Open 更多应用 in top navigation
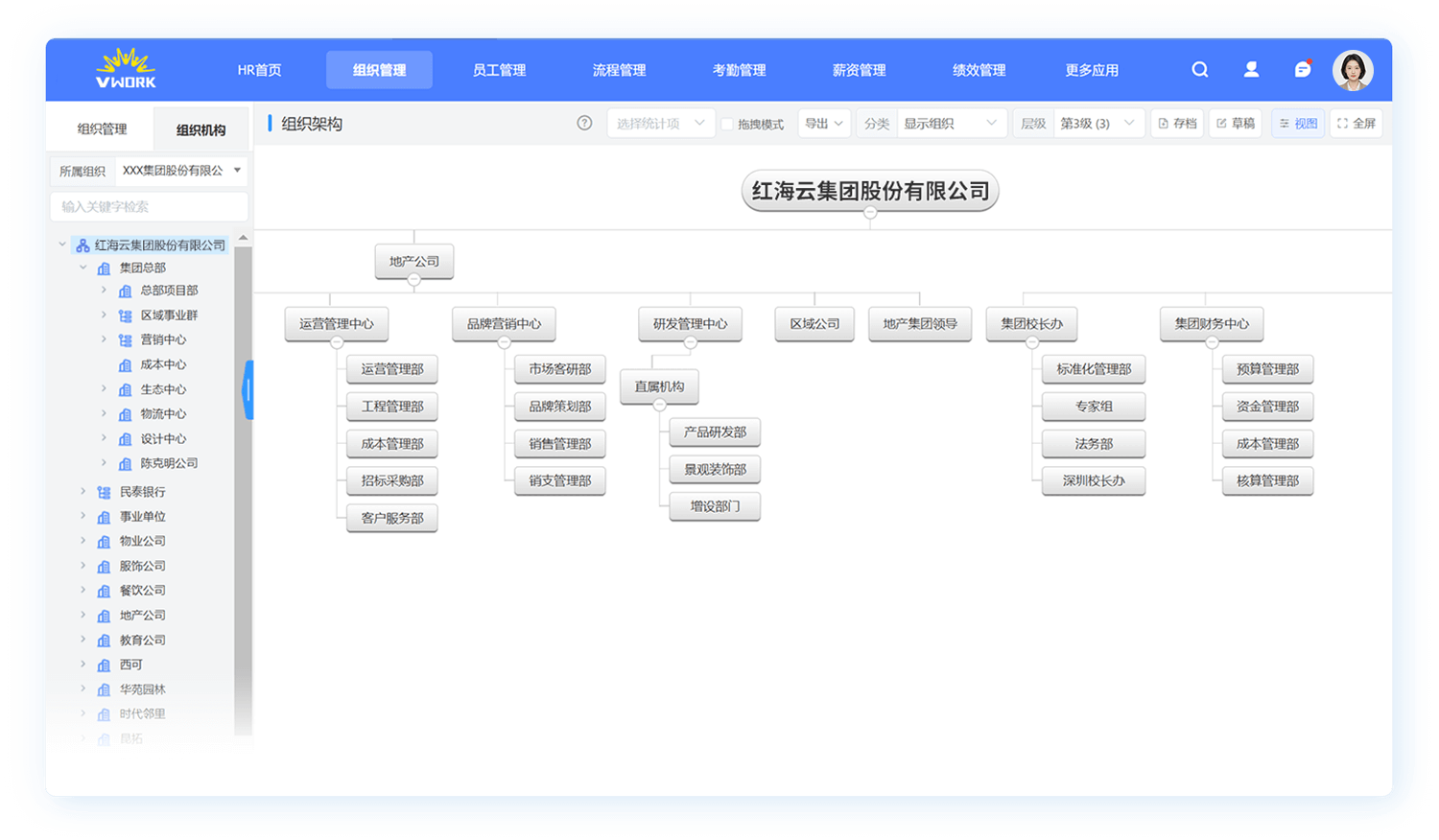 coord(1092,70)
